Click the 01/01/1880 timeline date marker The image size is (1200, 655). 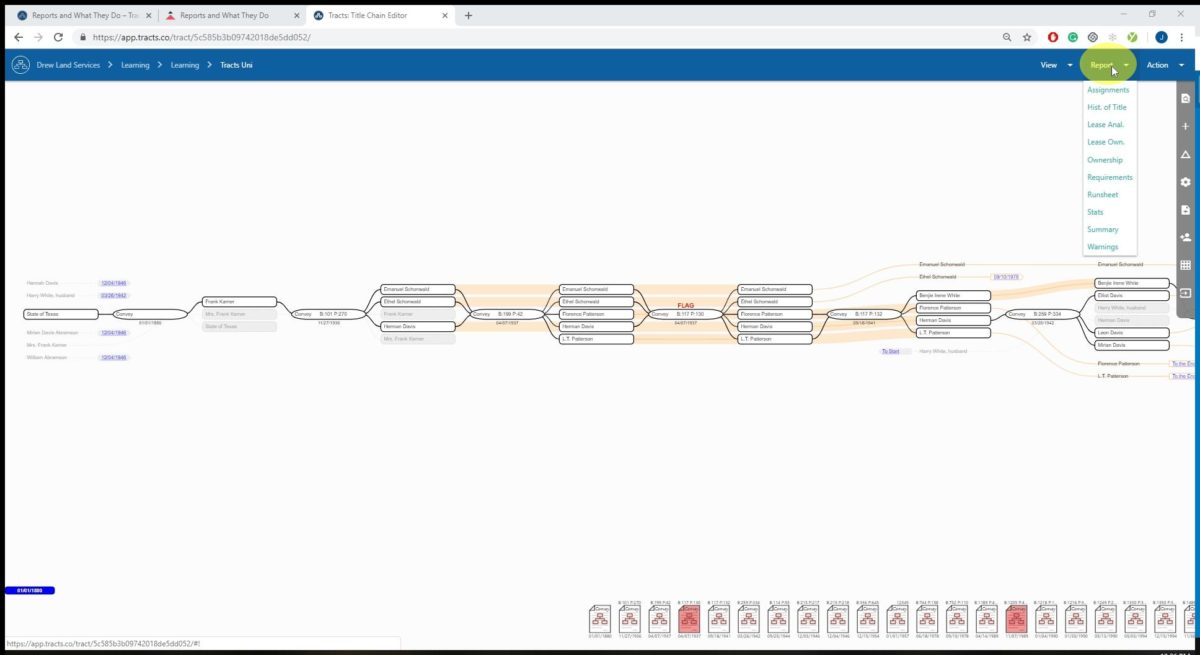coord(29,591)
